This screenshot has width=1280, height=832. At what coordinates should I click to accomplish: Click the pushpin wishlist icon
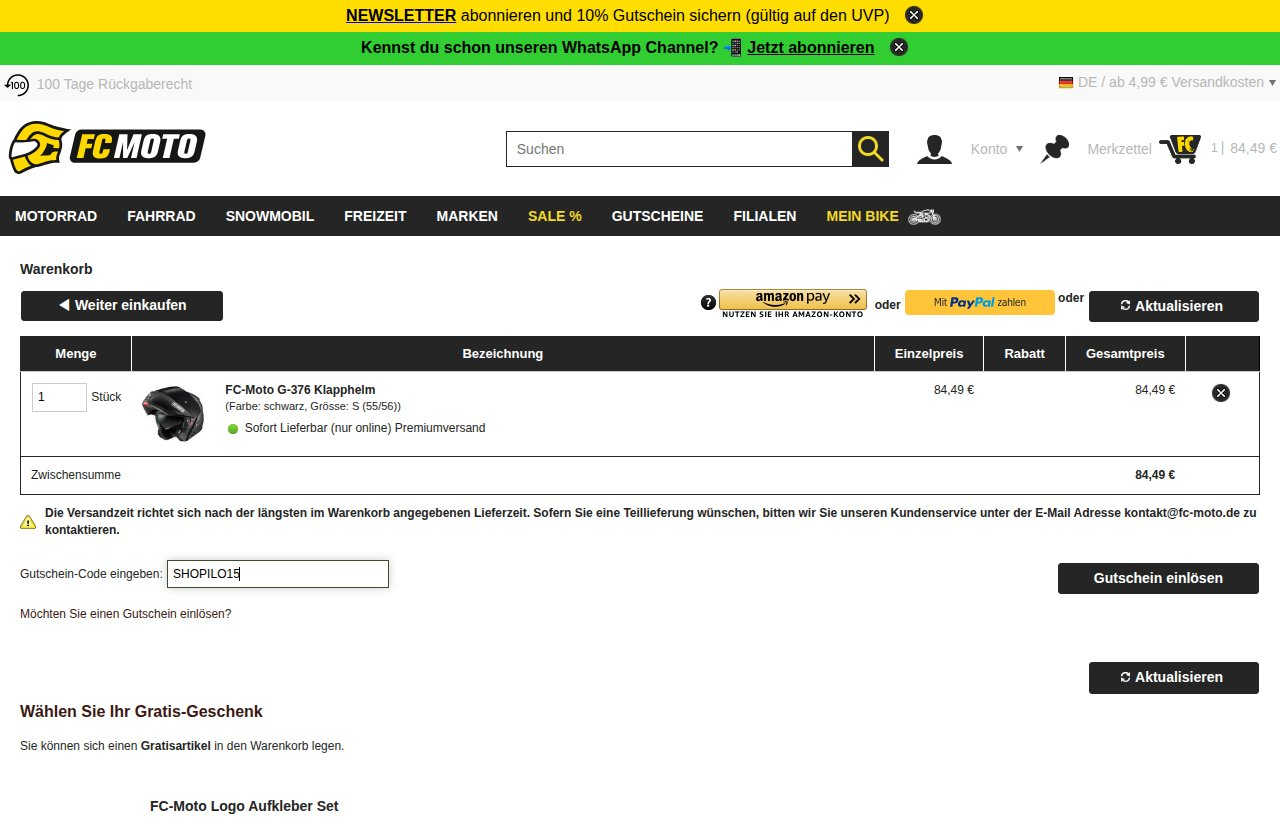(x=1055, y=149)
